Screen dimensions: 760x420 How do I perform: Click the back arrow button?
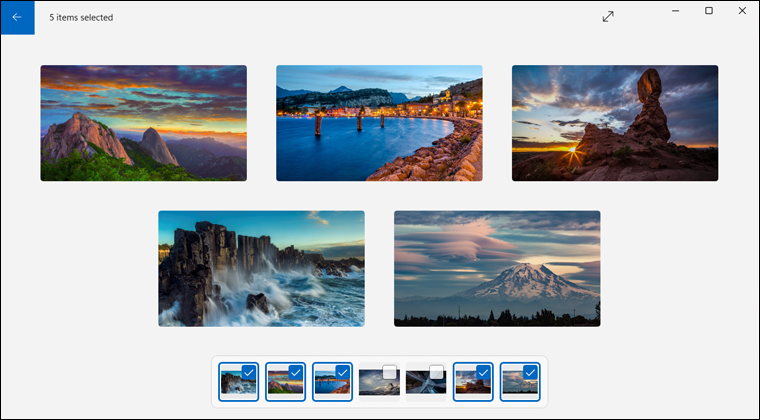17,17
